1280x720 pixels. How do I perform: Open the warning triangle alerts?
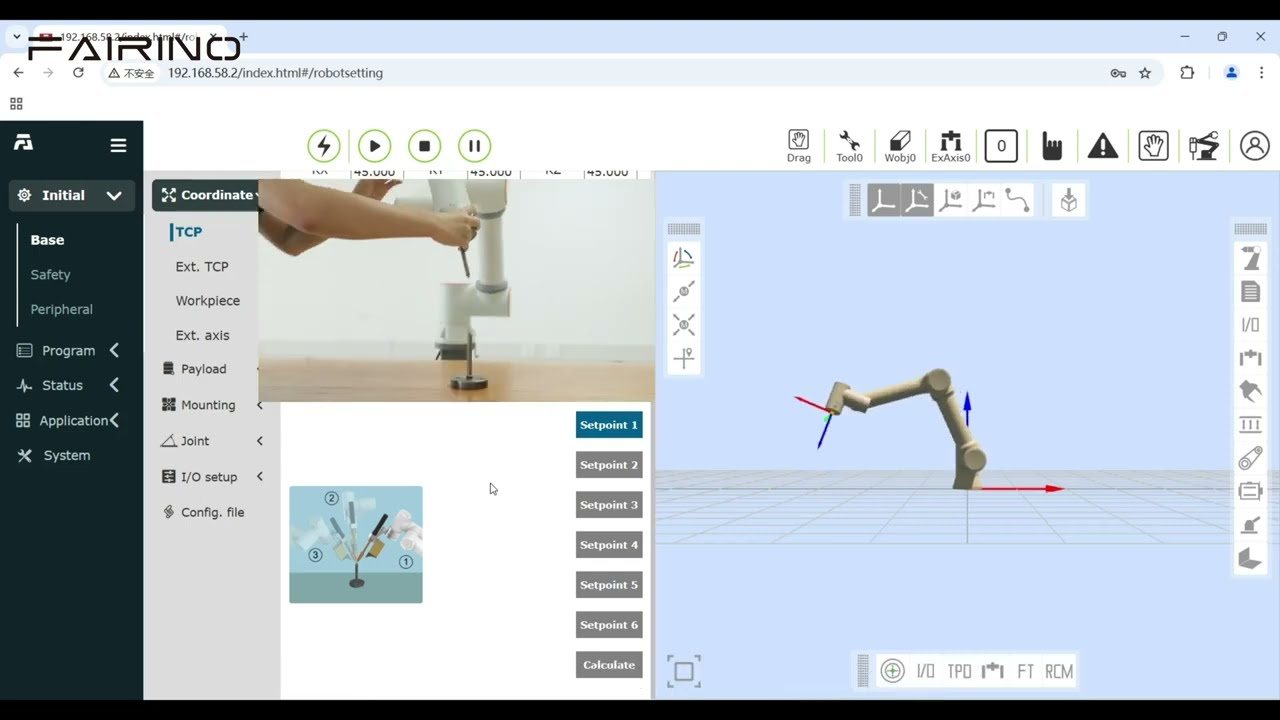point(1103,146)
